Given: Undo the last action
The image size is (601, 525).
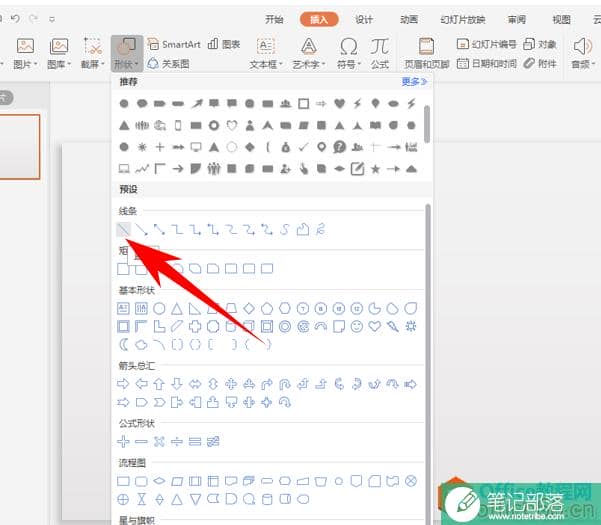Looking at the screenshot, I should tap(15, 18).
